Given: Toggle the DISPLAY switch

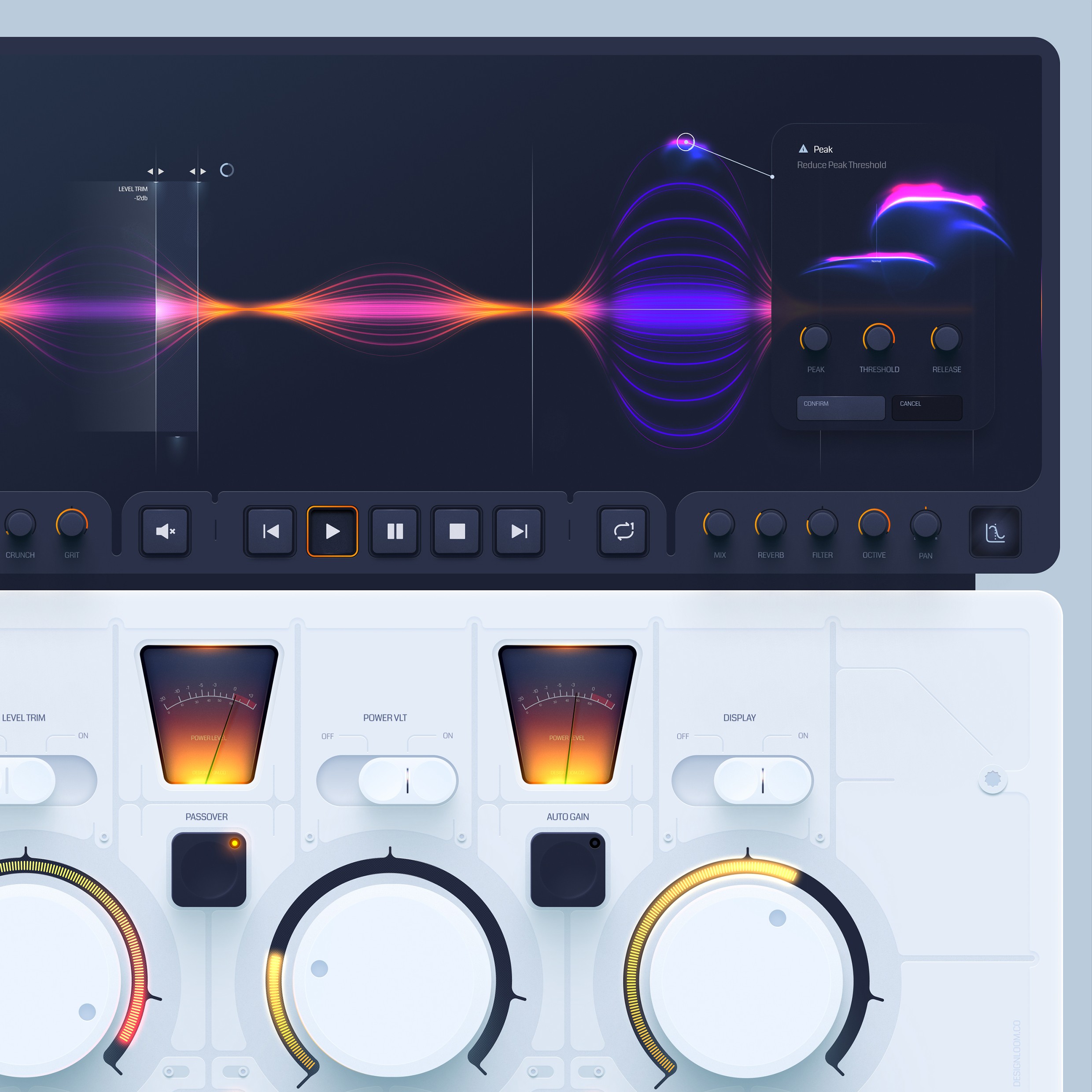Looking at the screenshot, I should [x=742, y=781].
